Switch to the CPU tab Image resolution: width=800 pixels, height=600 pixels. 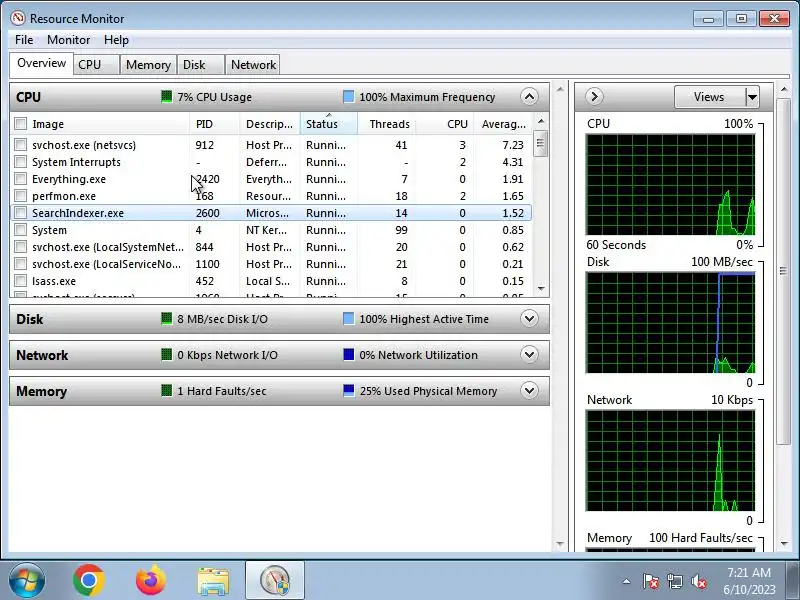coord(96,65)
